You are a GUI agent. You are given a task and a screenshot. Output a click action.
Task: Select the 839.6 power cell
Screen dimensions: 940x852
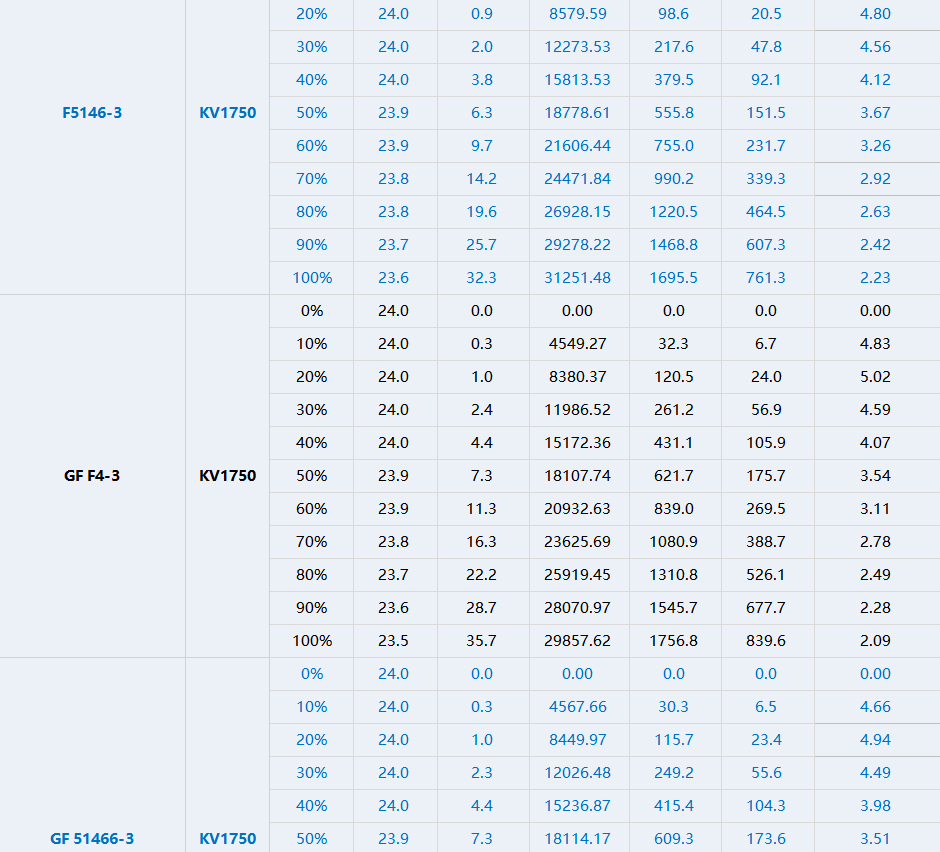coord(765,641)
